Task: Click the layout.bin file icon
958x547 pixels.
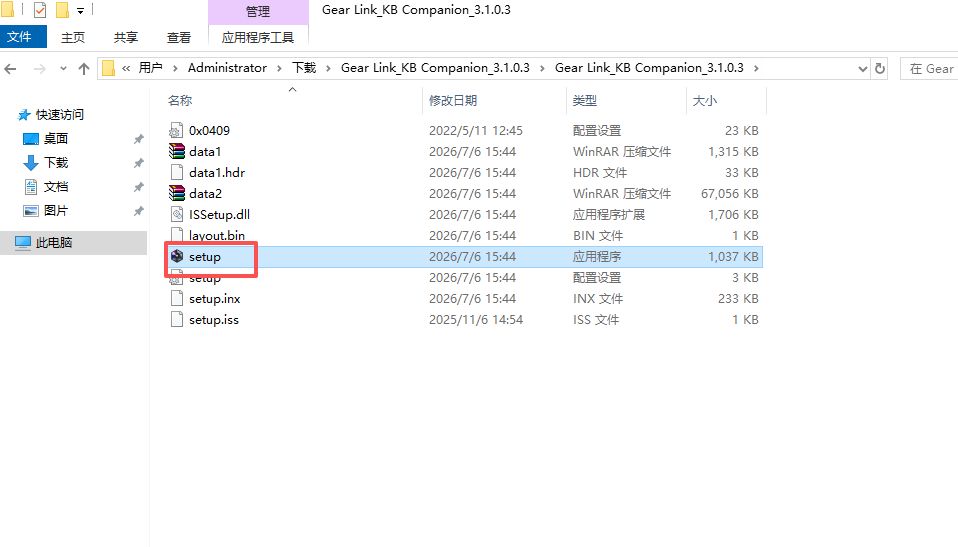Action: tap(177, 235)
